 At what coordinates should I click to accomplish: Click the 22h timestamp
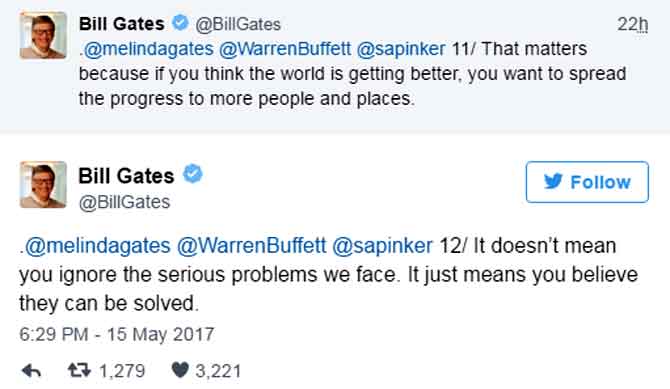tap(632, 24)
